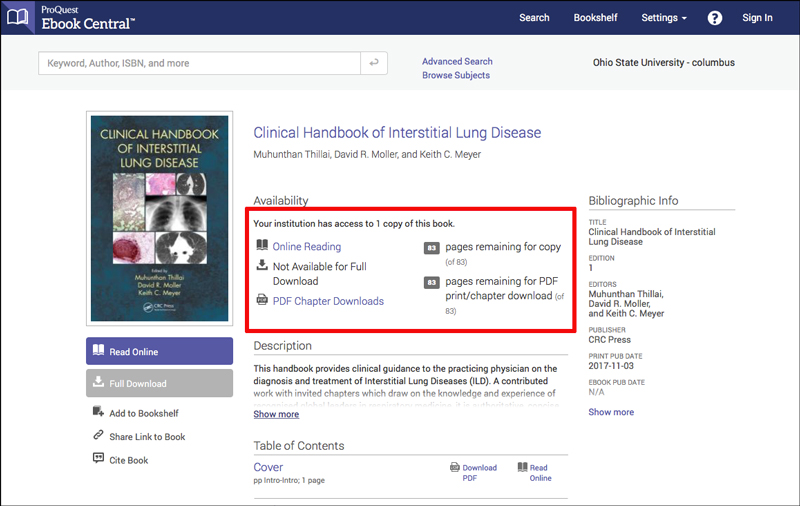Open the Online Reading link under Availability

click(307, 246)
